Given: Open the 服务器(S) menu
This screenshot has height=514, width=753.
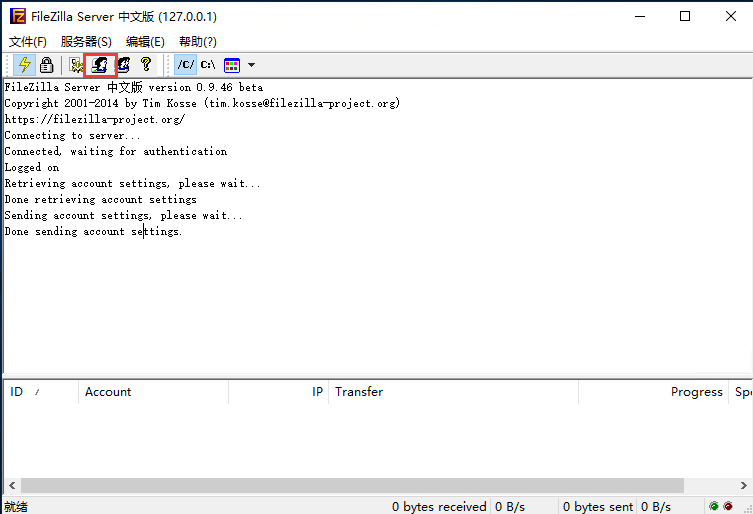Looking at the screenshot, I should click(86, 42).
